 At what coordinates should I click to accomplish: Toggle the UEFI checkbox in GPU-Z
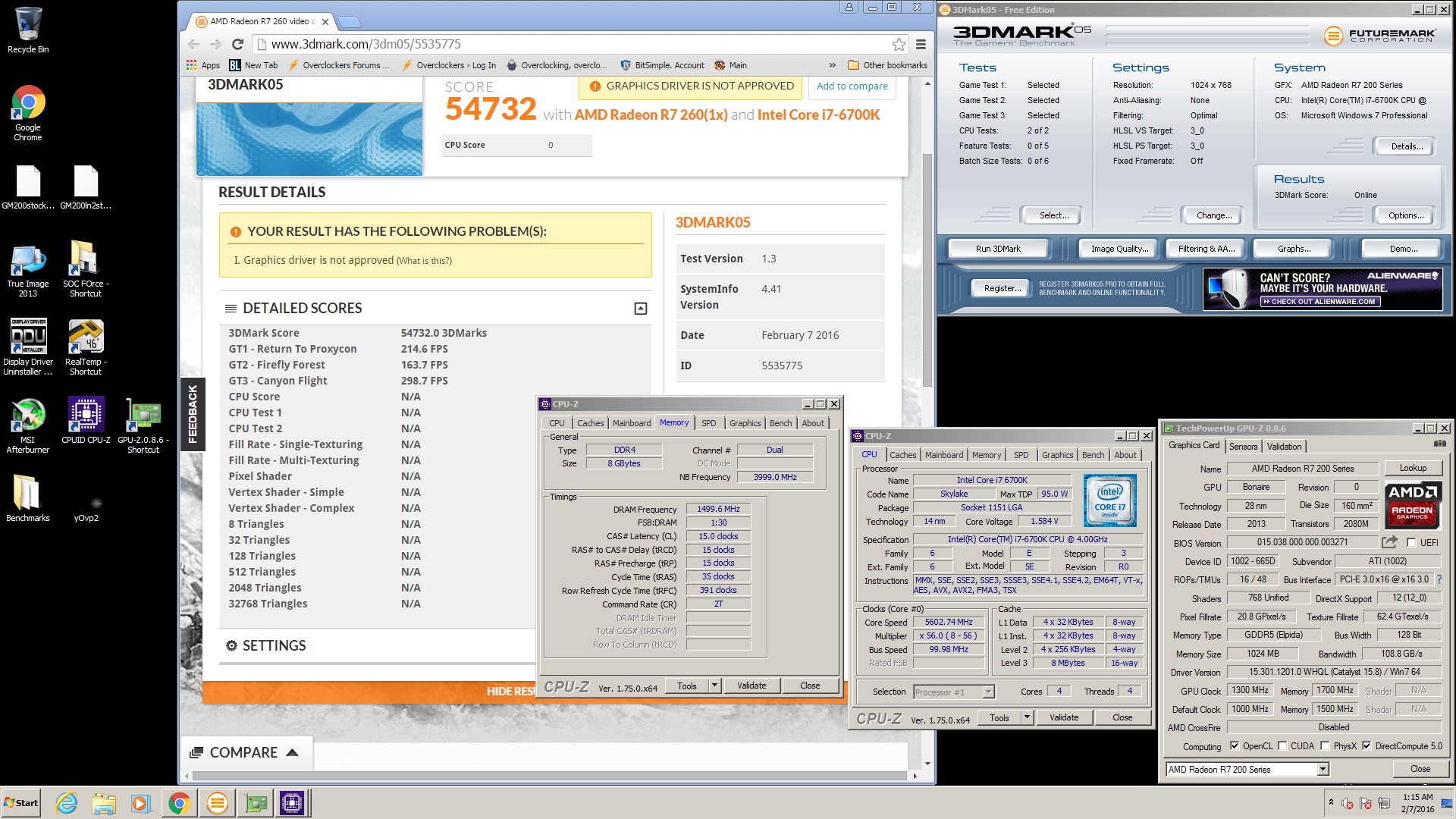[1411, 543]
